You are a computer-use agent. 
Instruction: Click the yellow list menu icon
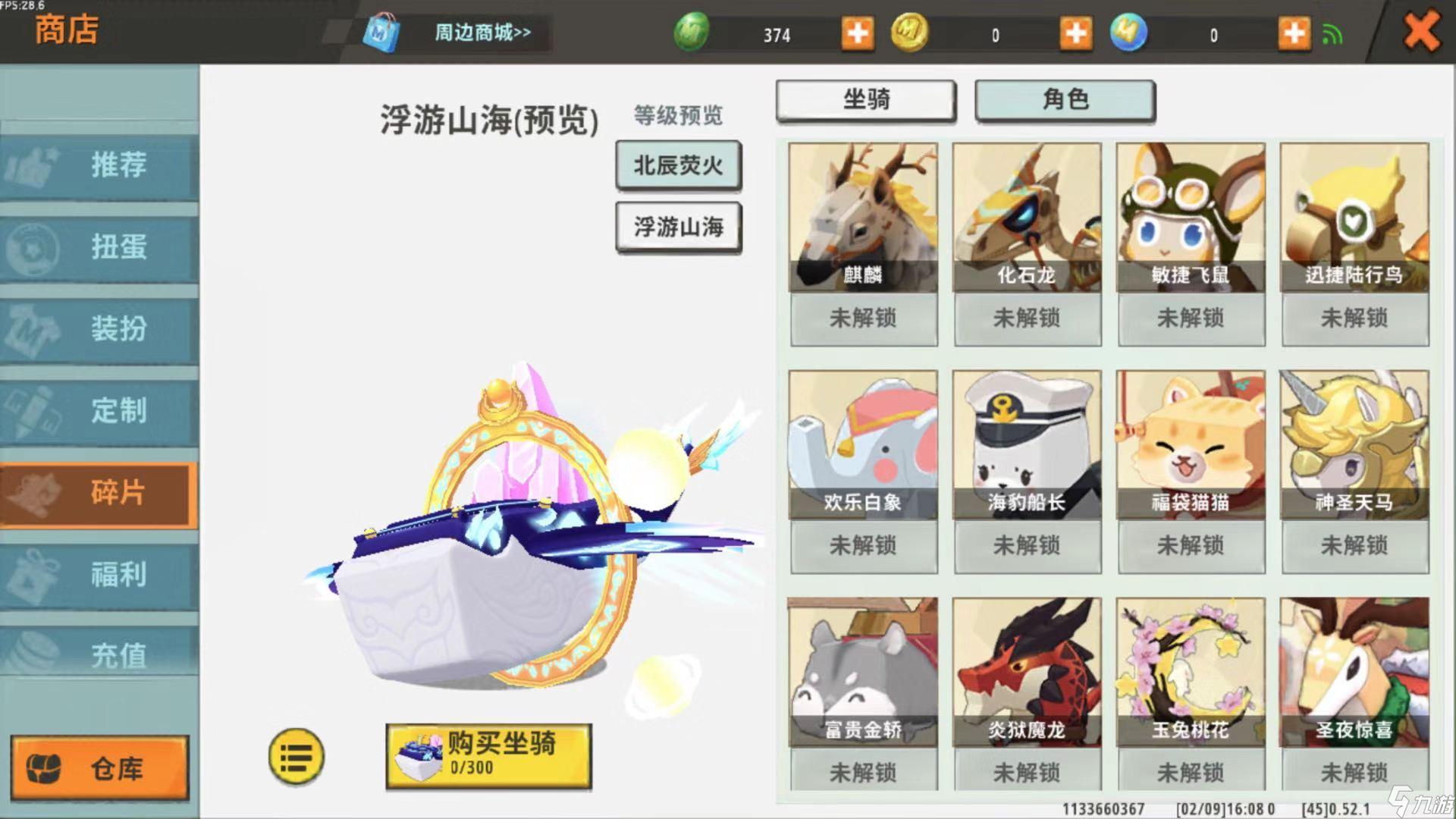click(x=297, y=756)
